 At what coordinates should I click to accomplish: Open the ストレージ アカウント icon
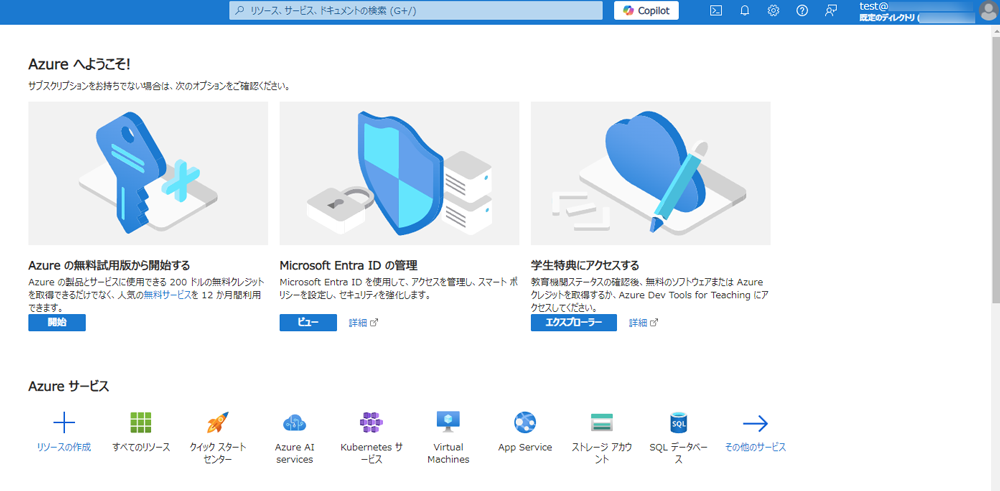(x=602, y=422)
